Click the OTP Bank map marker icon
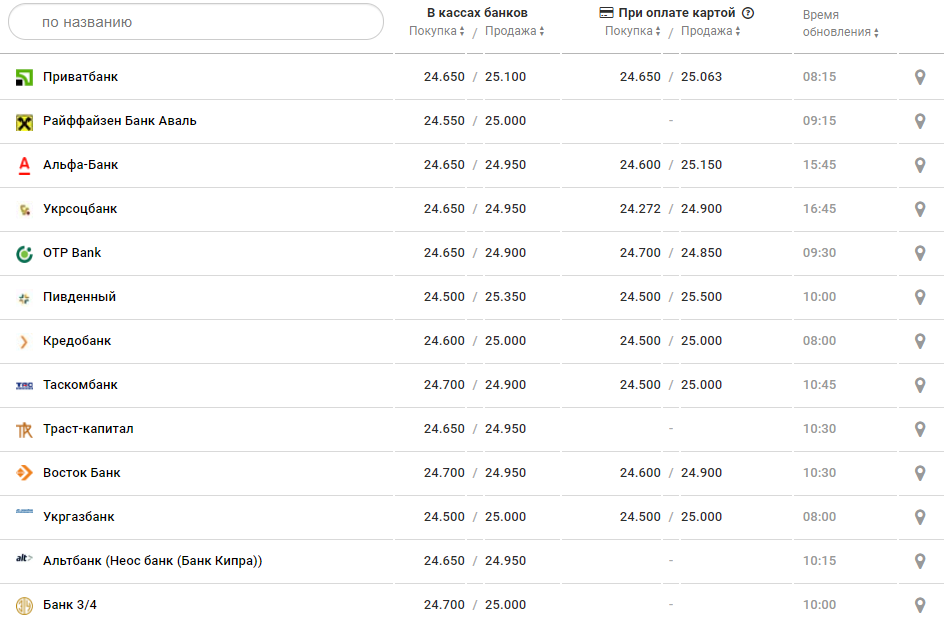 coord(920,253)
